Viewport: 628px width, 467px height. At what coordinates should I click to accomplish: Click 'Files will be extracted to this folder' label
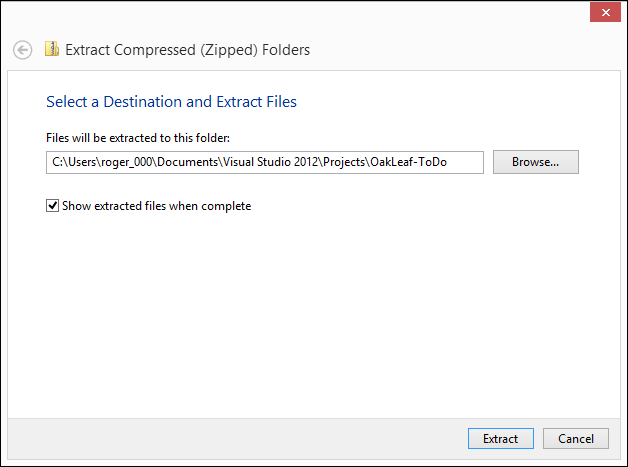[x=138, y=137]
